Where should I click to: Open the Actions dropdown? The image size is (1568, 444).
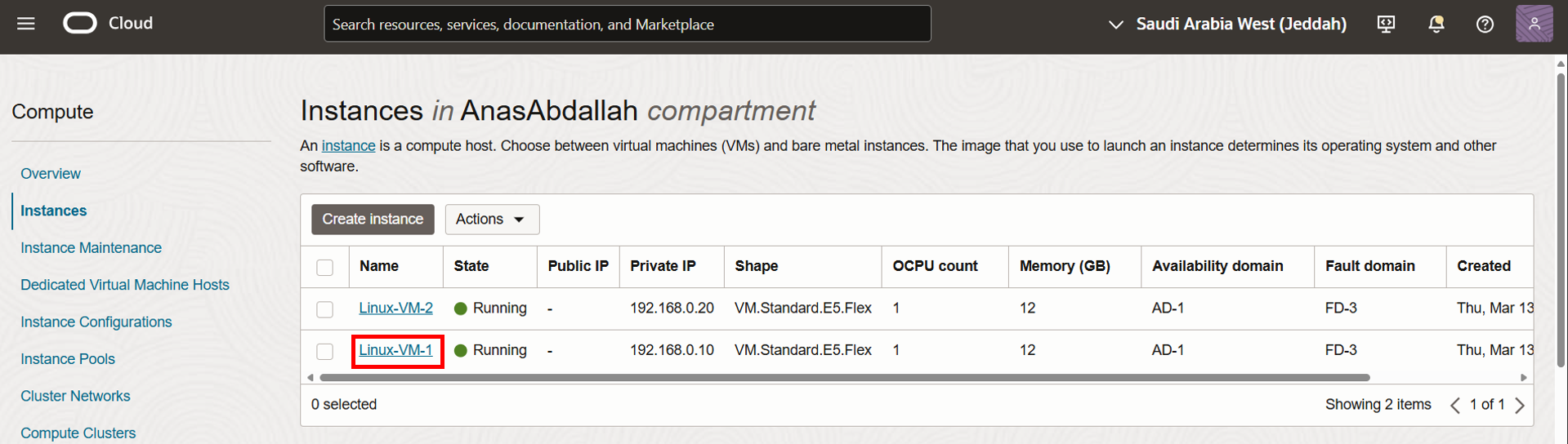(492, 220)
